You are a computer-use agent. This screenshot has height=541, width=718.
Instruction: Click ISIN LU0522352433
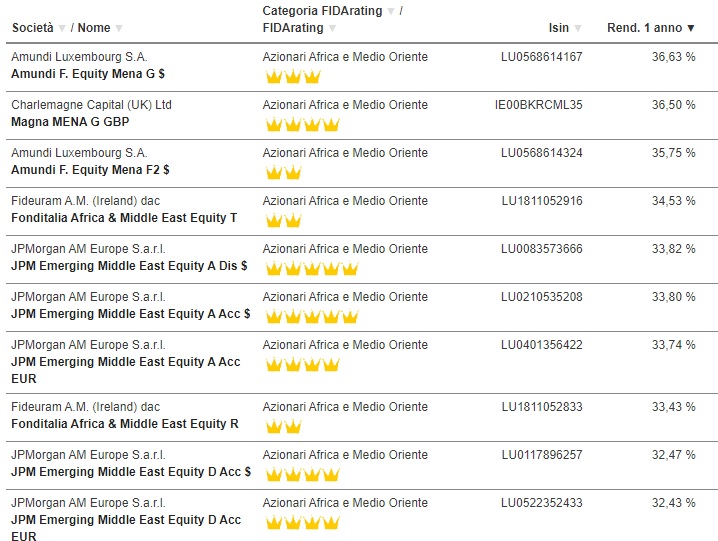pos(542,503)
